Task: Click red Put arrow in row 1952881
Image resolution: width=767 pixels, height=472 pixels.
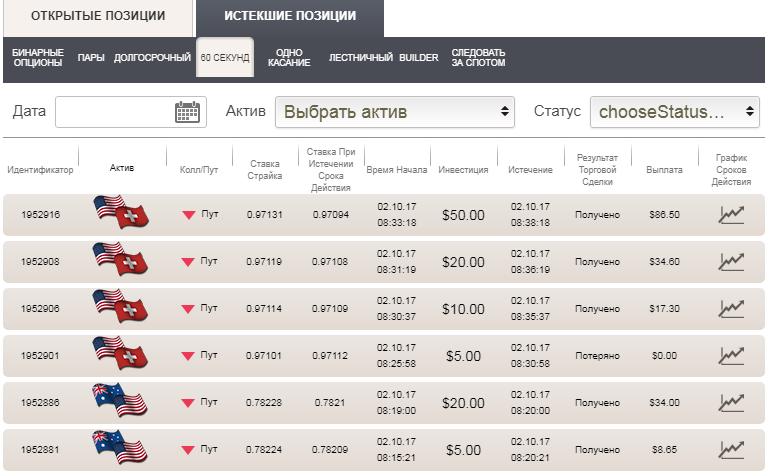Action: click(x=188, y=450)
